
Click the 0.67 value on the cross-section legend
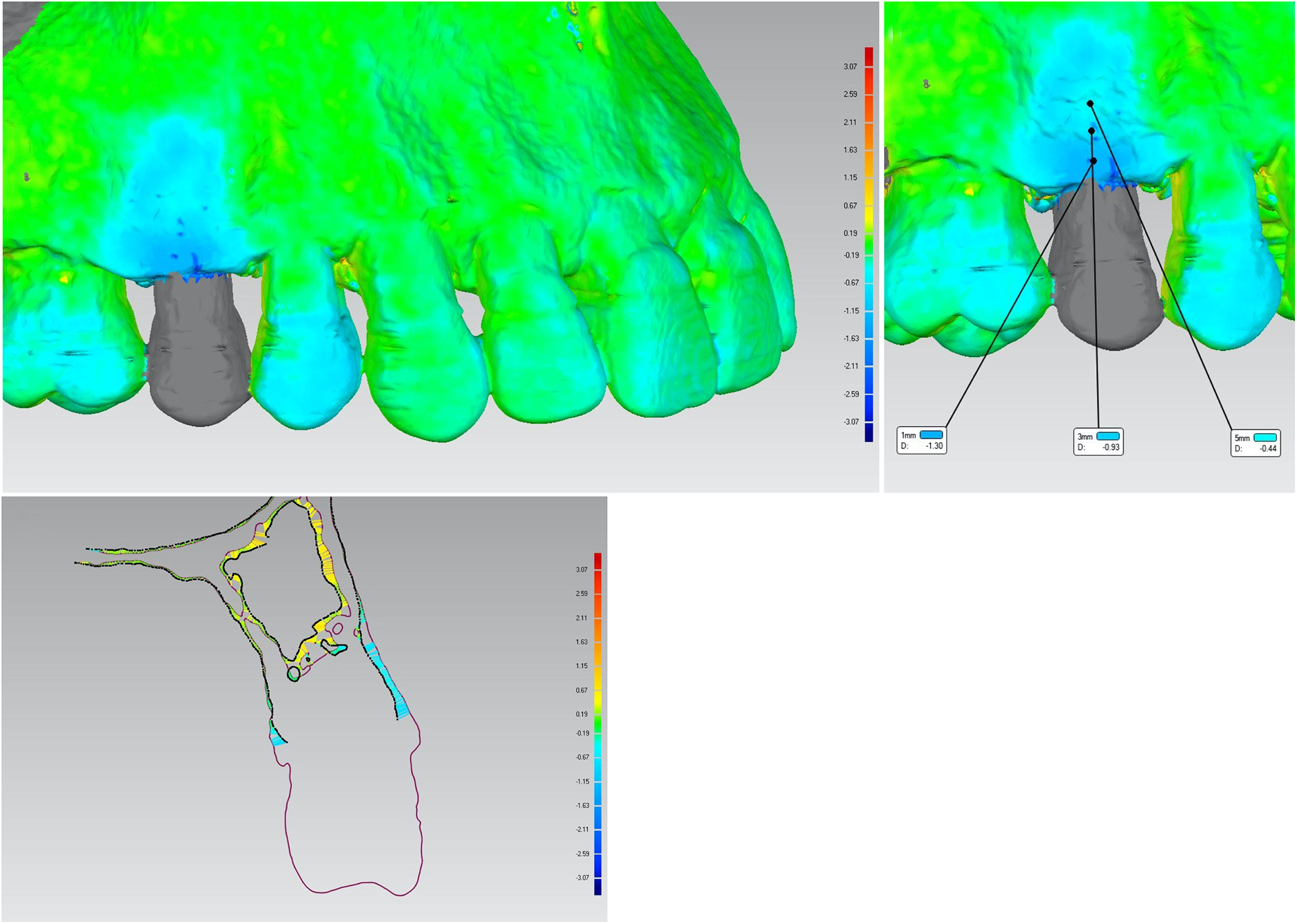581,691
